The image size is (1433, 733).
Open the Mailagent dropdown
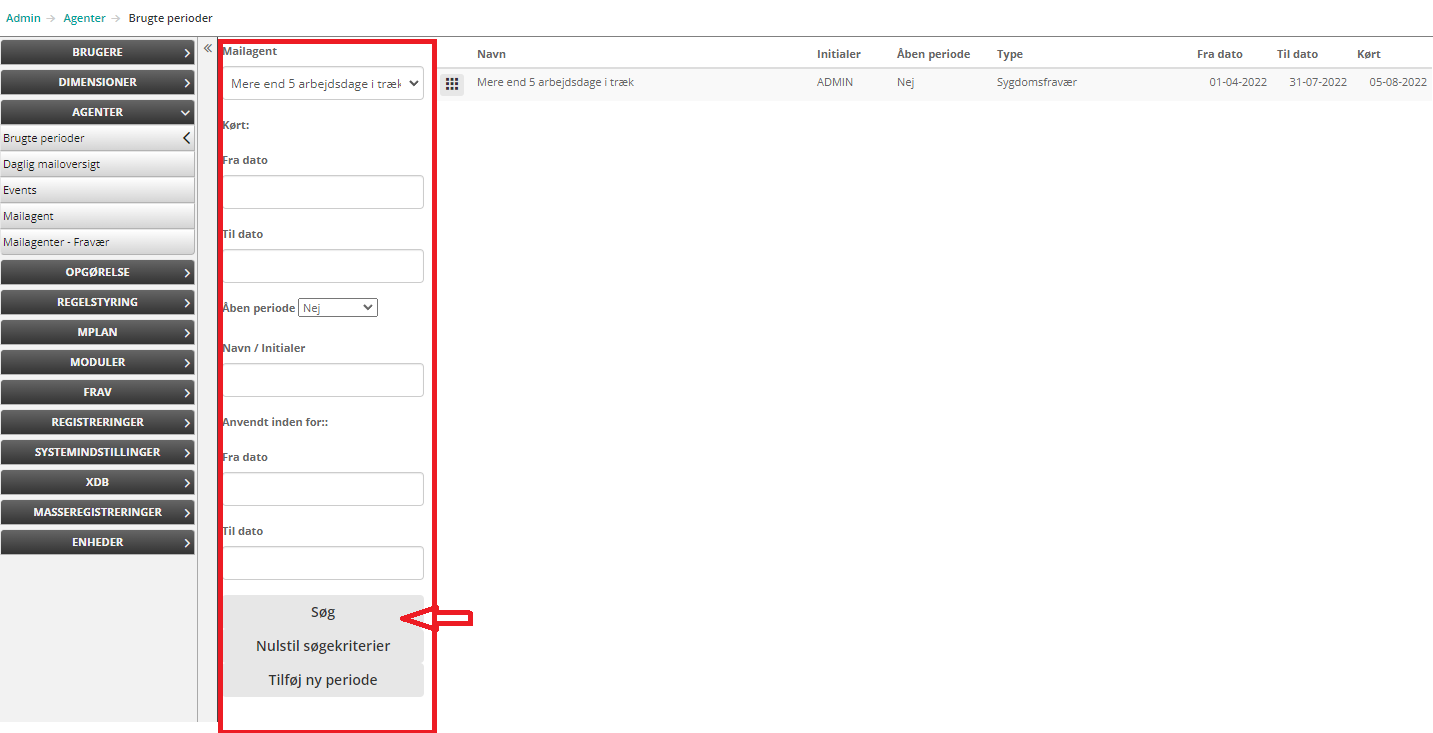[x=323, y=84]
